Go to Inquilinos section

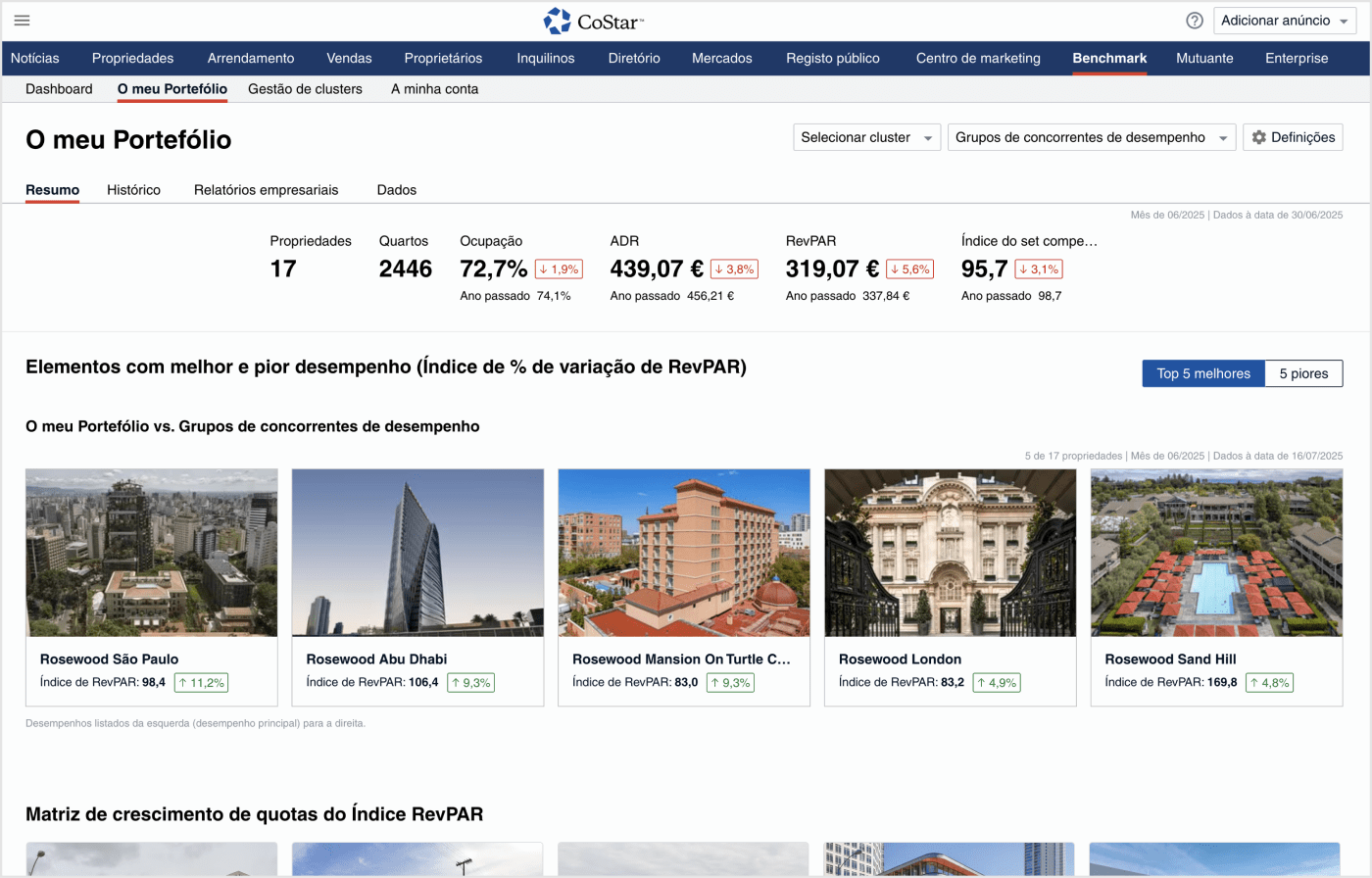tap(546, 58)
